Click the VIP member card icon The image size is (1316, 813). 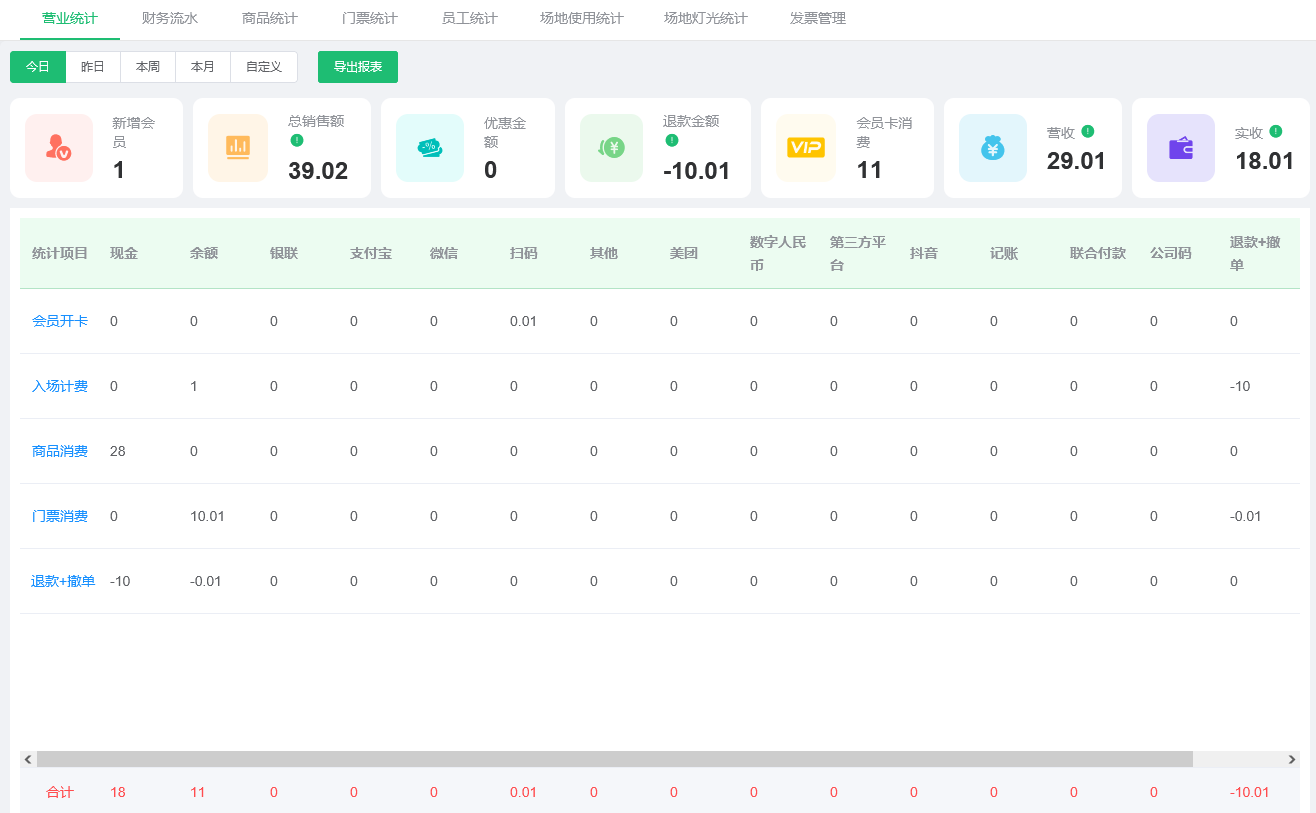pos(805,148)
